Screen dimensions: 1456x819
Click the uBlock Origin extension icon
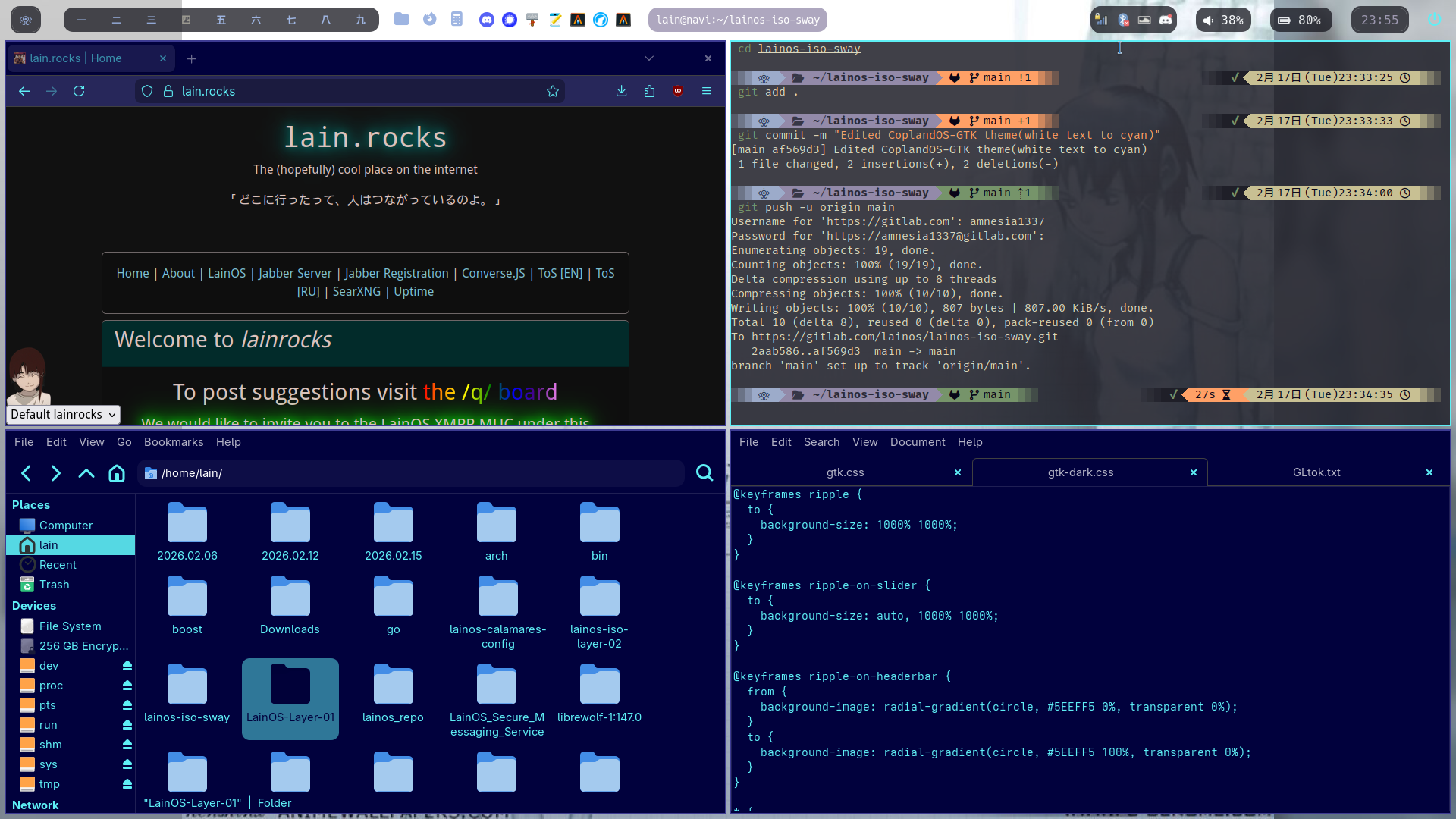(678, 91)
